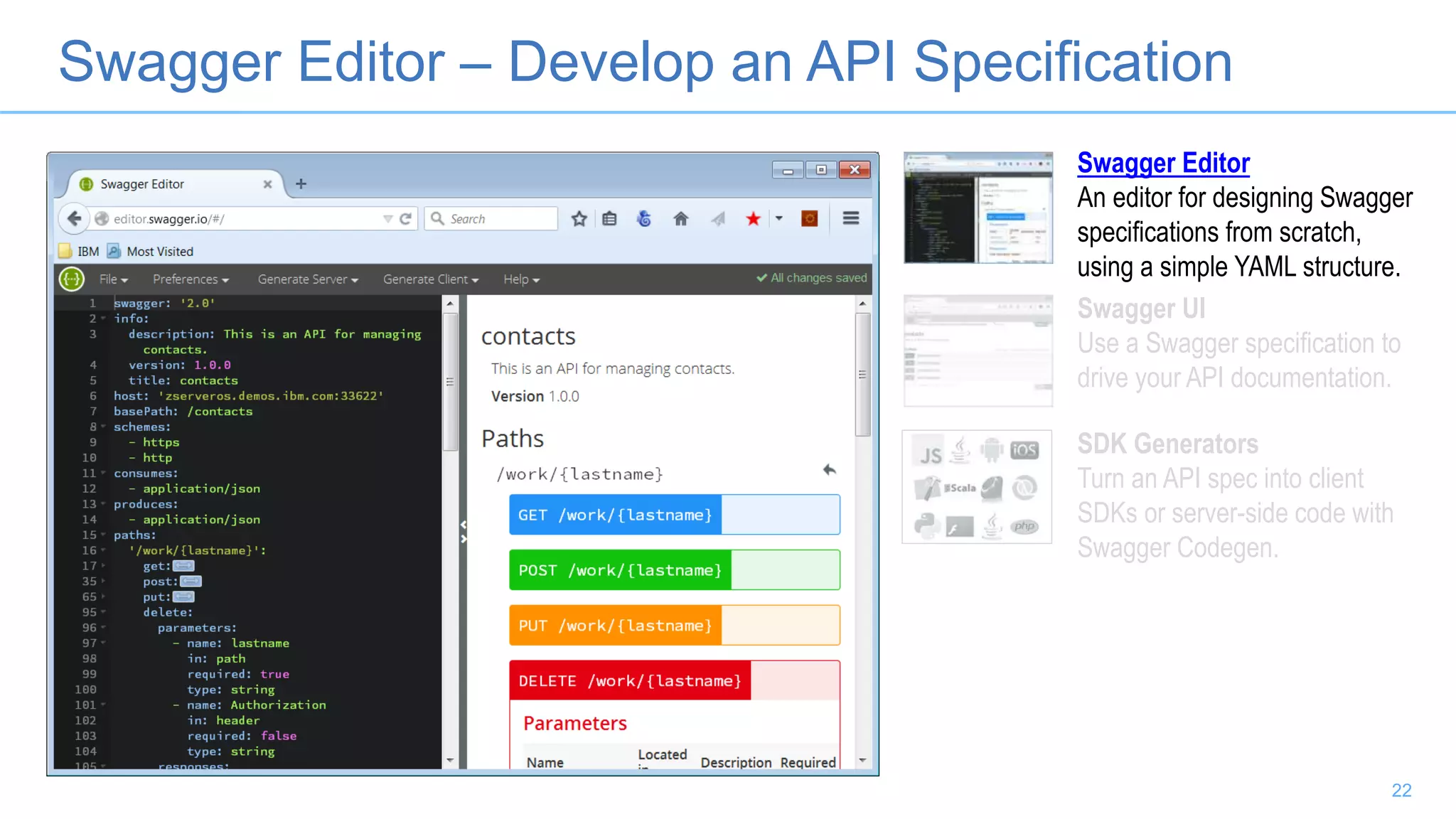The height and width of the screenshot is (819, 1456).
Task: Expand folded post: block on line 35
Action: click(191, 582)
